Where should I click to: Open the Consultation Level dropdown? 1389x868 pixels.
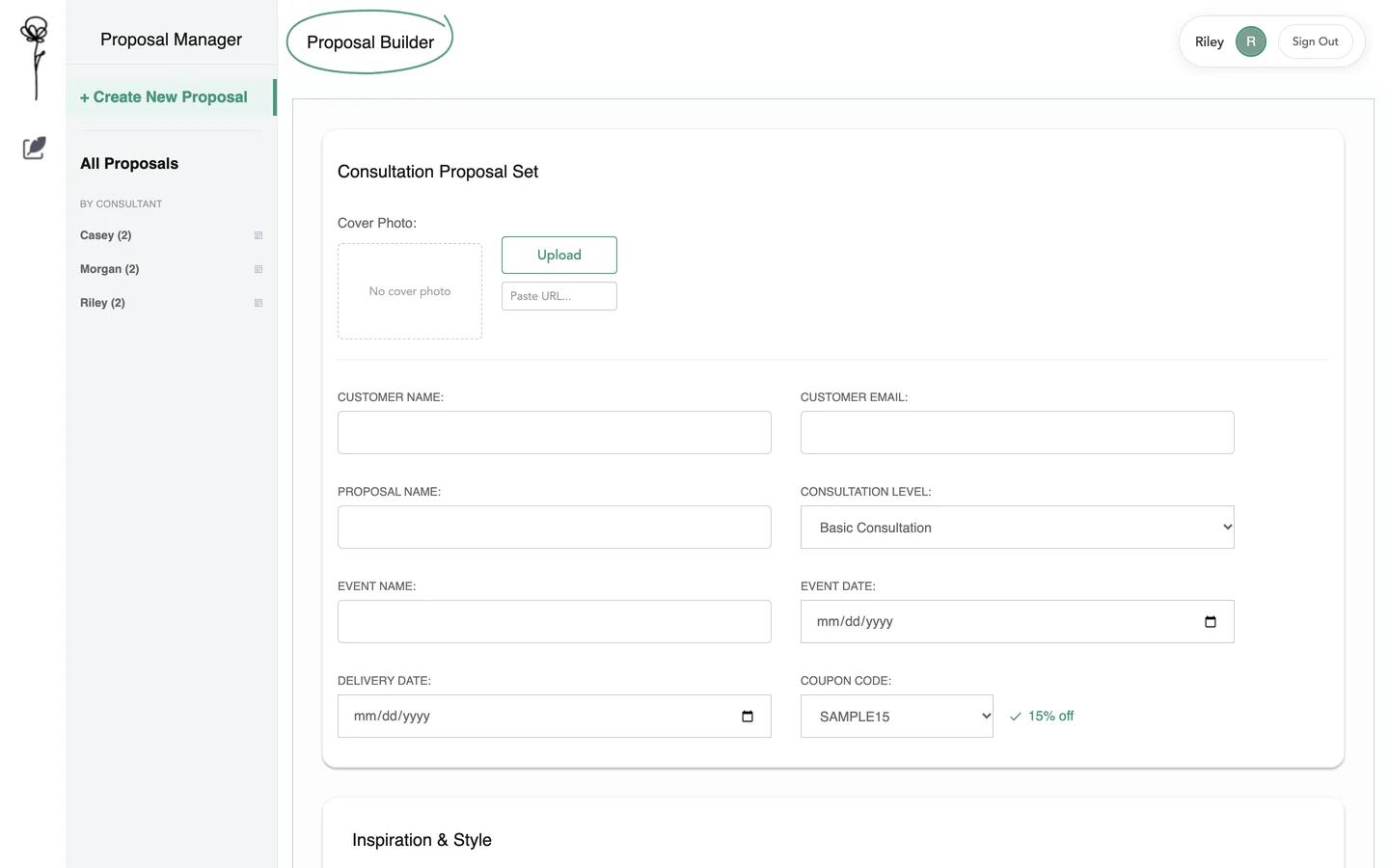click(x=1018, y=528)
